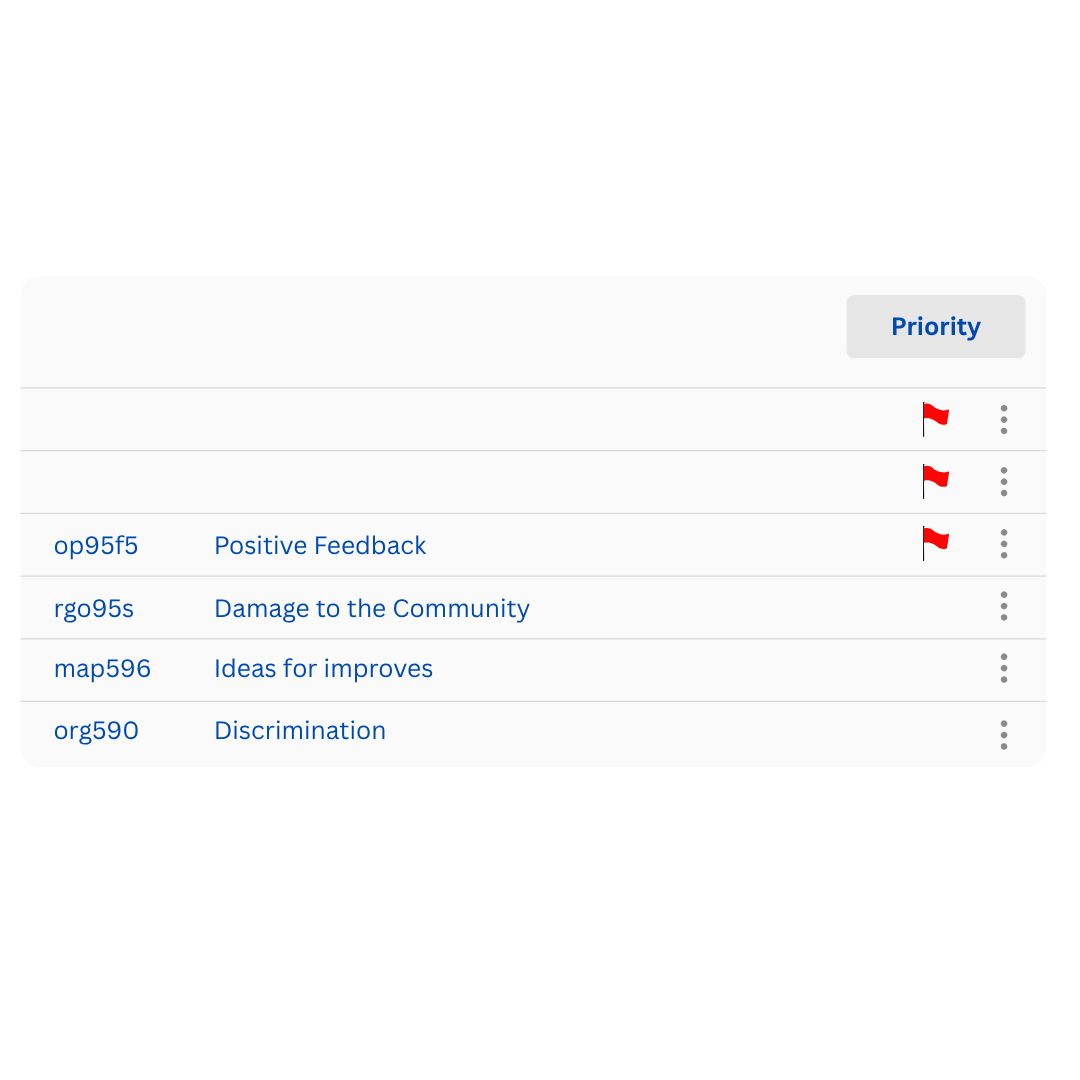This screenshot has width=1080, height=1080.
Task: Open the three-dot menu in second row
Action: [1004, 481]
